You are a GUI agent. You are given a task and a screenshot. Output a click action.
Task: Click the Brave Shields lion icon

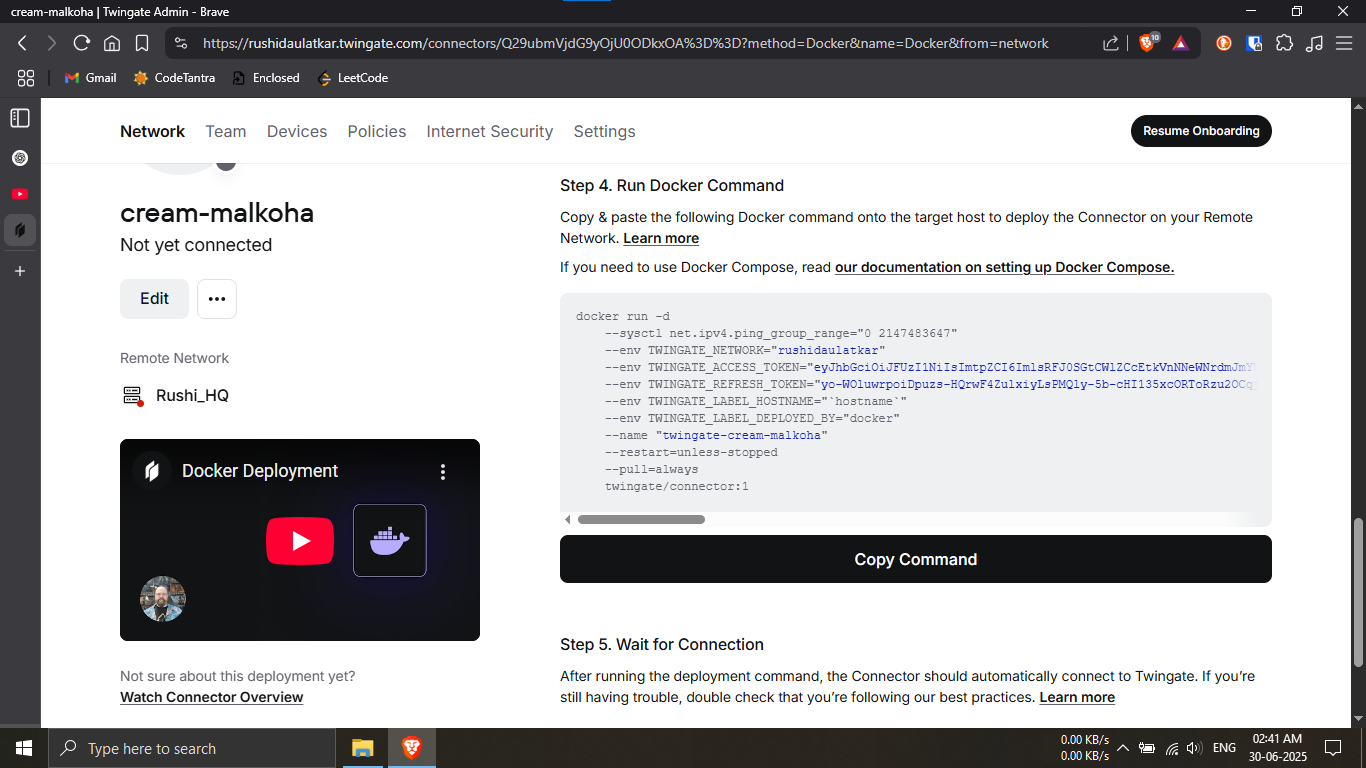(1148, 43)
